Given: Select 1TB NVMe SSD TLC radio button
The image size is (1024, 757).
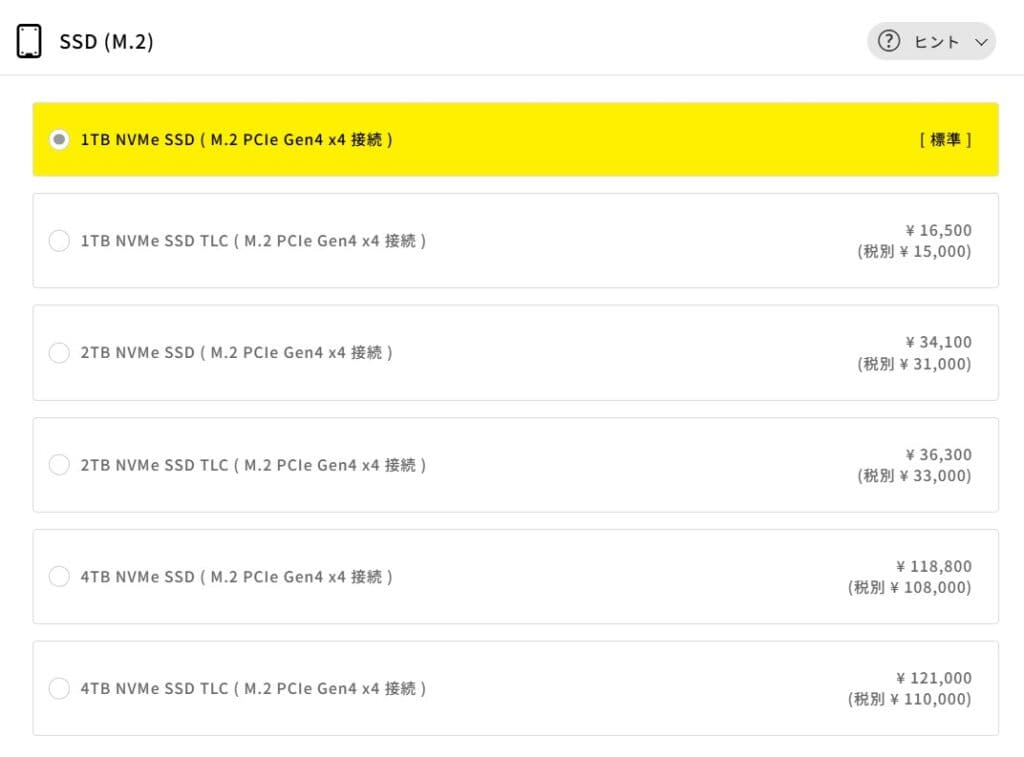Looking at the screenshot, I should (x=59, y=241).
